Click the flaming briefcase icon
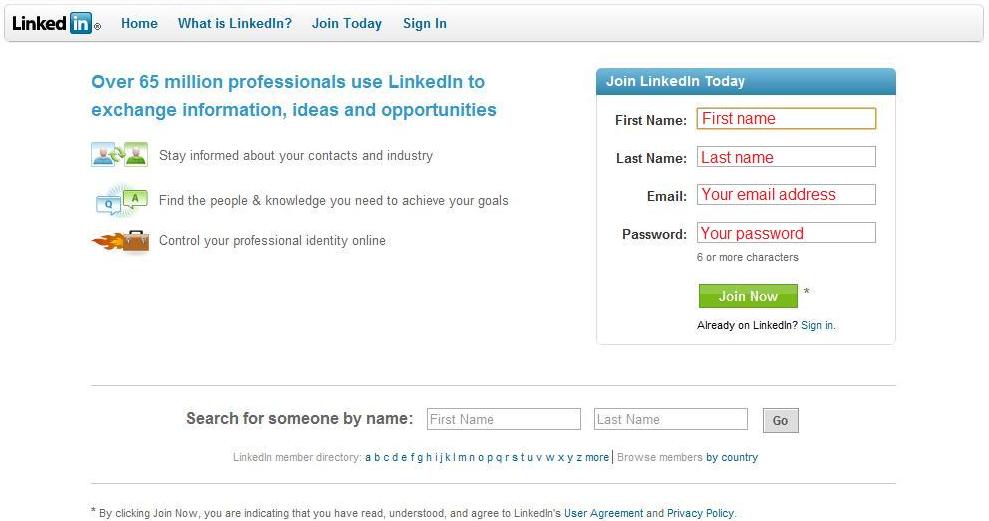Viewport: 989px width, 521px height. [x=120, y=242]
